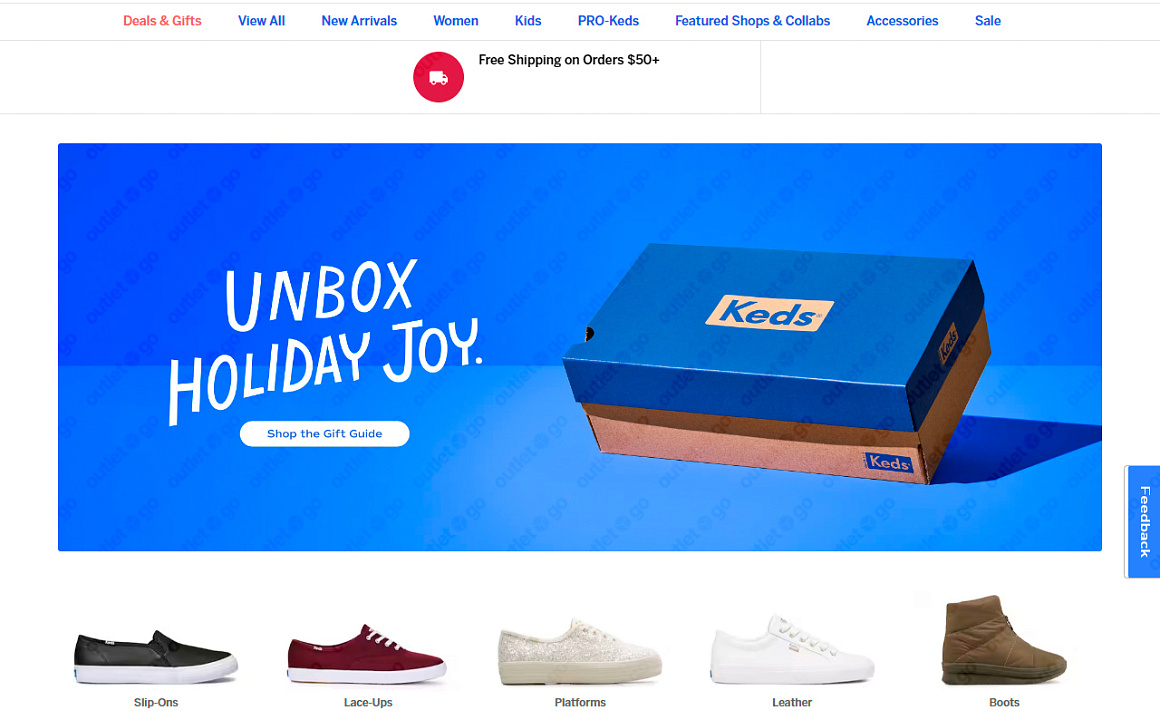Click Shop the Gift Guide button
Image resolution: width=1160 pixels, height=720 pixels.
click(x=325, y=434)
